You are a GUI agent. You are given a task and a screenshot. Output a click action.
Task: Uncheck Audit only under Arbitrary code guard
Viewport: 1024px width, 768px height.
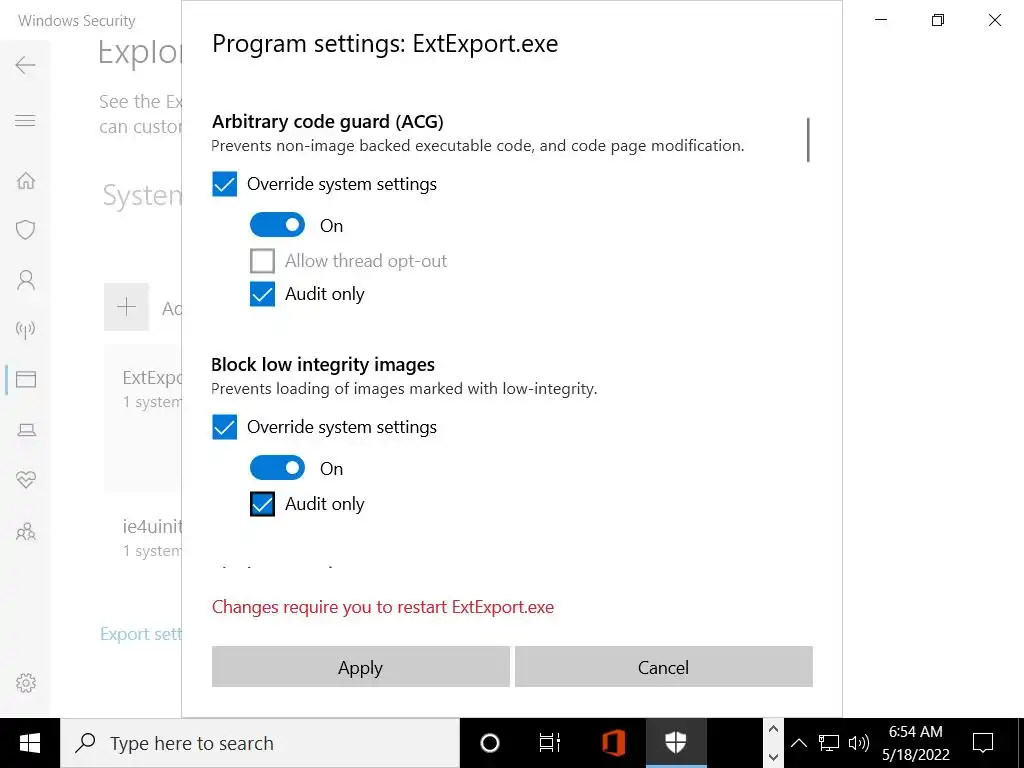(262, 295)
